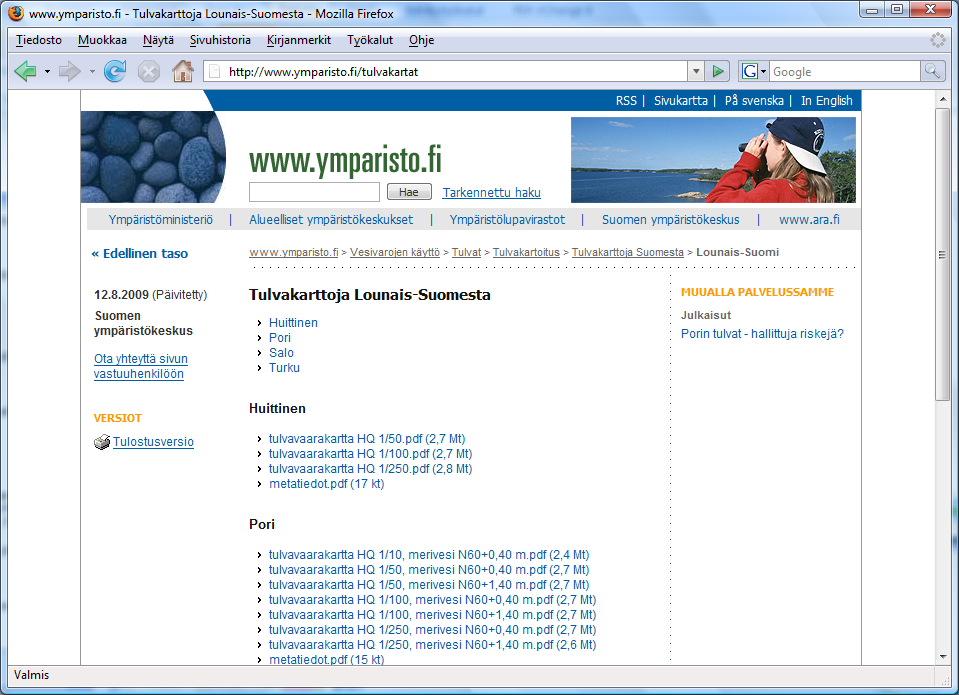Click the Forward arrow button
959x695 pixels.
[70, 72]
